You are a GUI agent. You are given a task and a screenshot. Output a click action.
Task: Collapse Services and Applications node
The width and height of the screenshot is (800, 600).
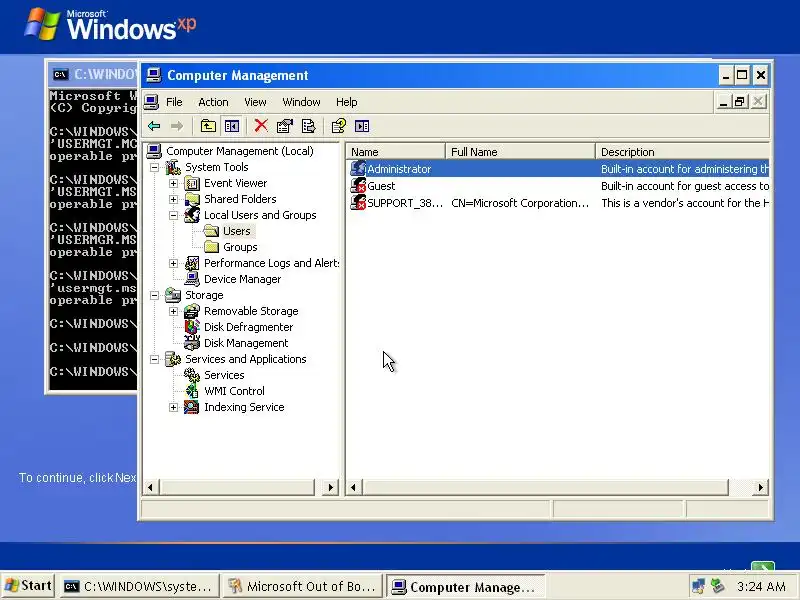155,359
